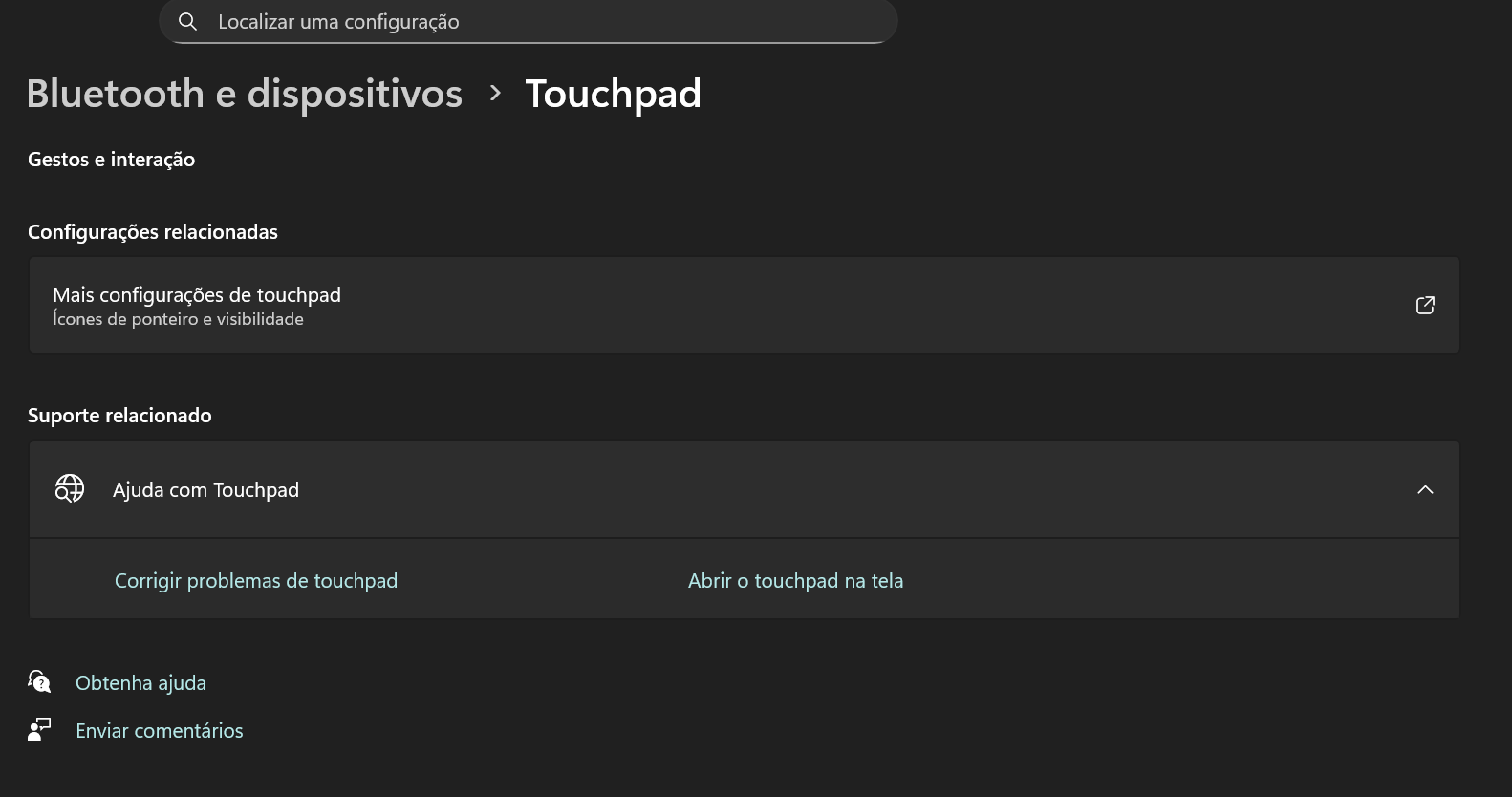Click the 'Obtenha ajuda' chat bubble icon
The width and height of the screenshot is (1512, 797).
[39, 682]
